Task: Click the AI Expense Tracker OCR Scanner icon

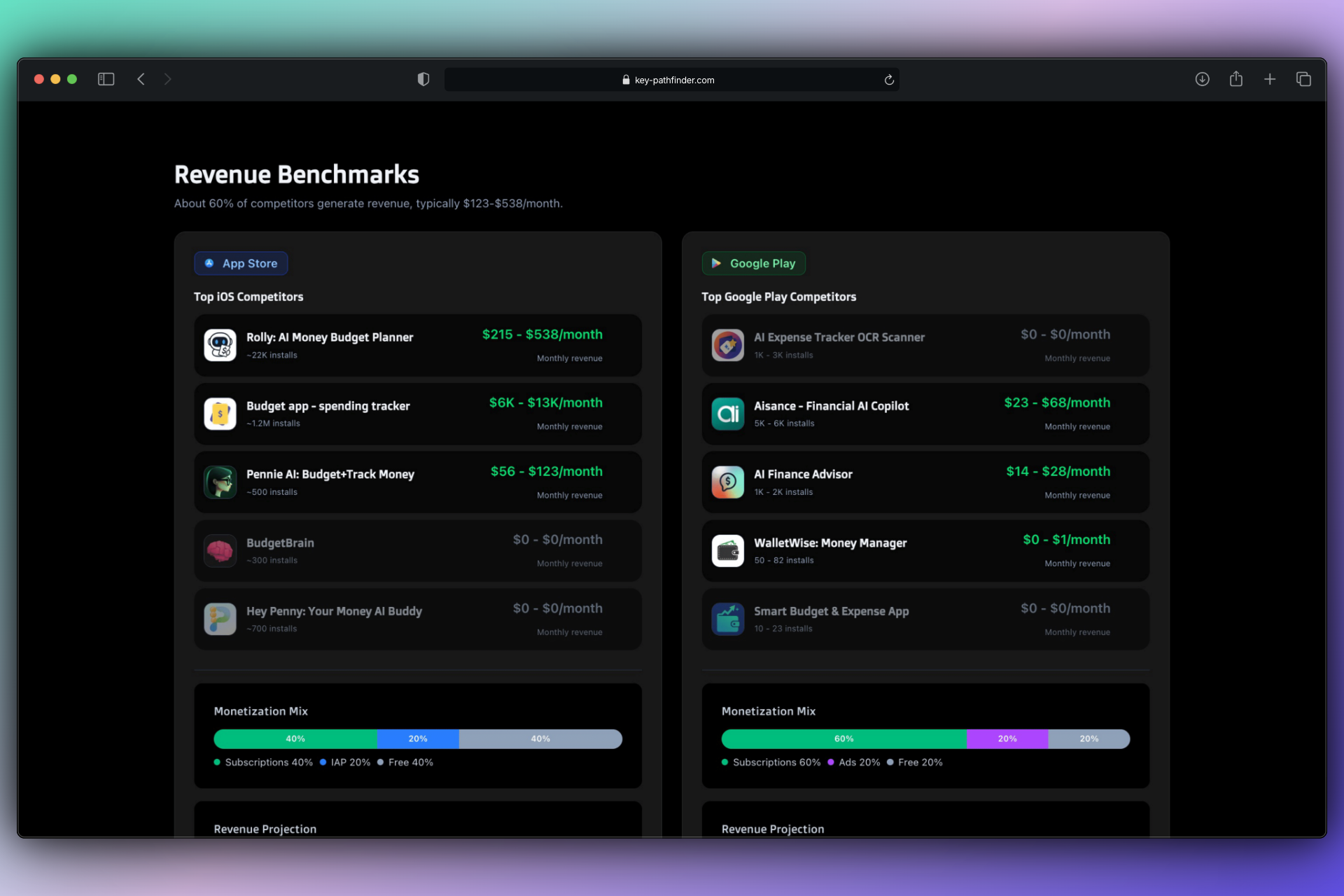Action: [728, 345]
